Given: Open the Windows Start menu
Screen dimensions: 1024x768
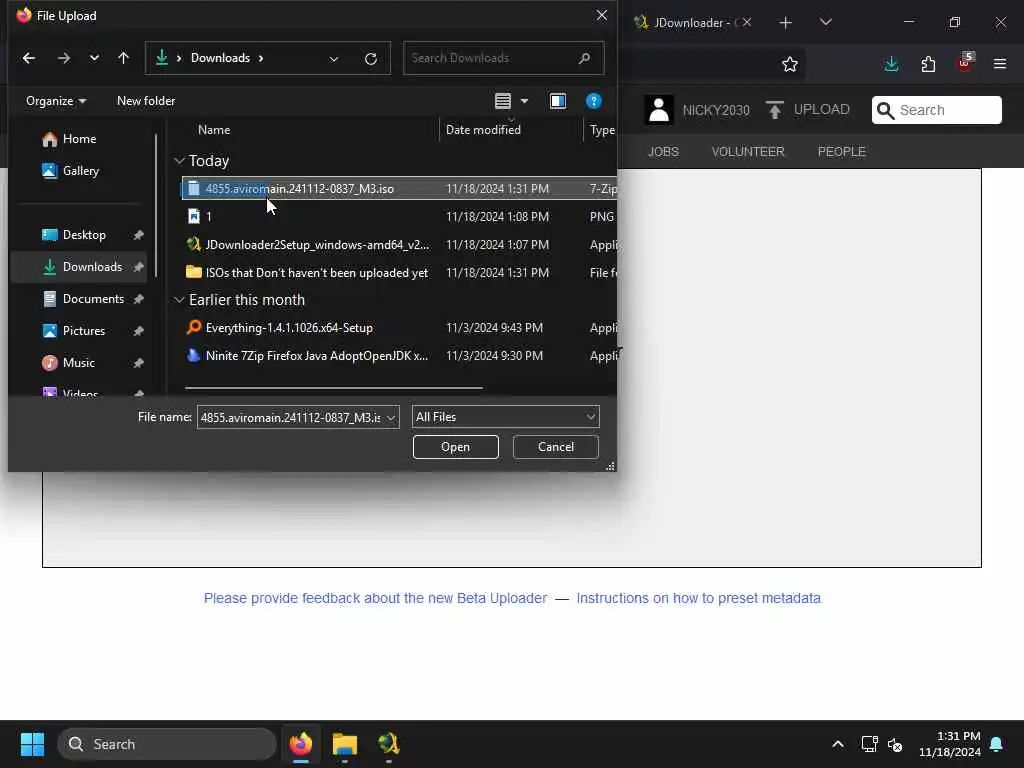Looking at the screenshot, I should click(32, 744).
